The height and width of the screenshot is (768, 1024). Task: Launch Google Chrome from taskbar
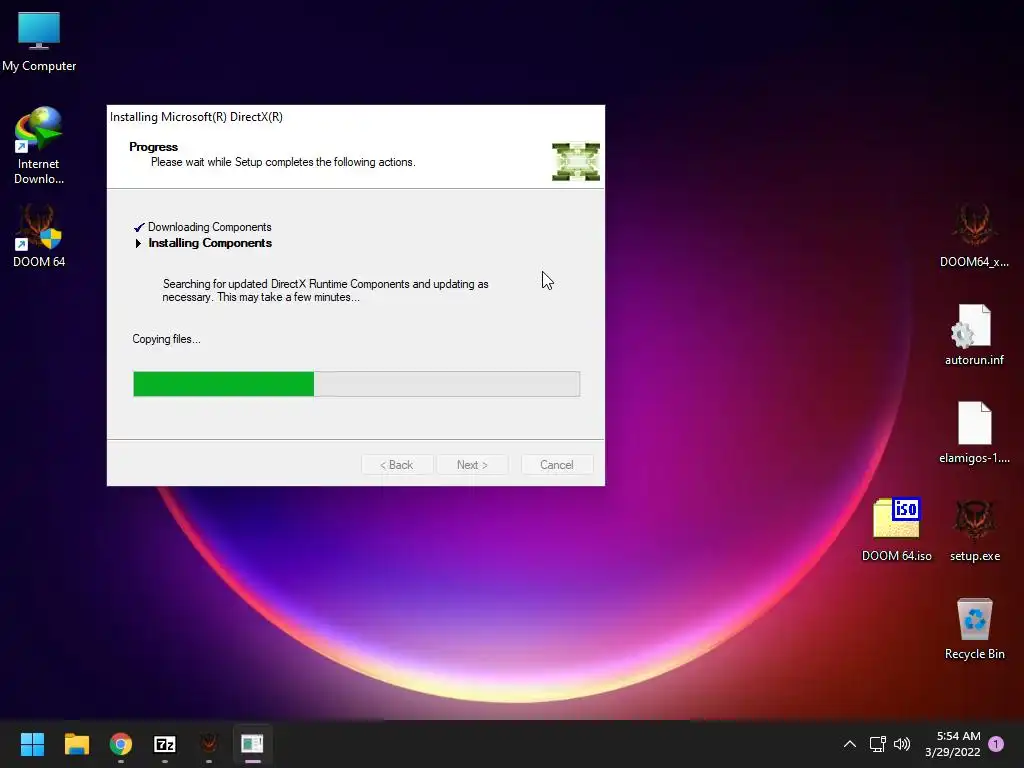(x=121, y=744)
